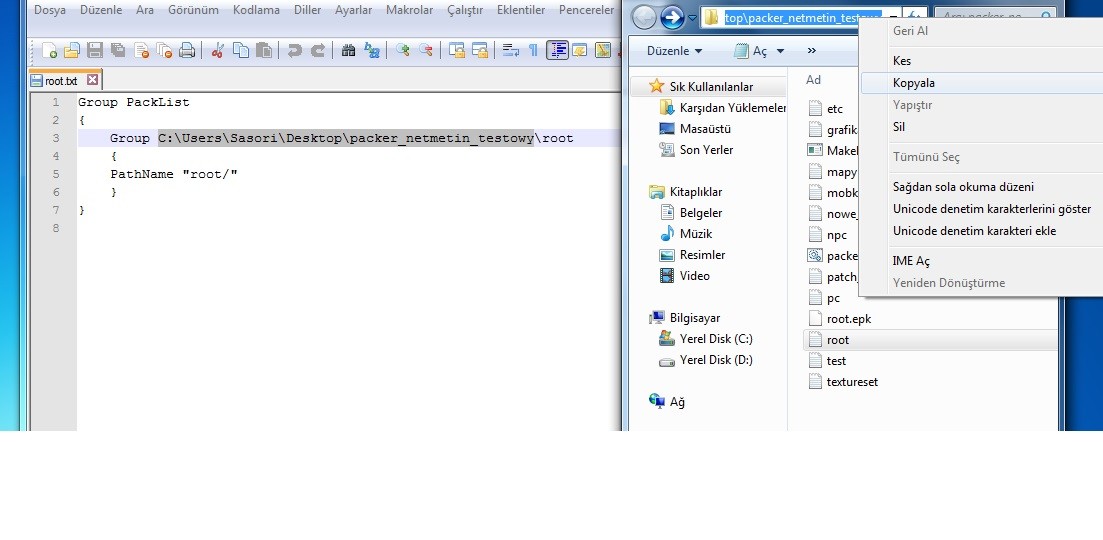Click the Explorer address bar path
The image size is (1103, 540).
click(x=802, y=18)
